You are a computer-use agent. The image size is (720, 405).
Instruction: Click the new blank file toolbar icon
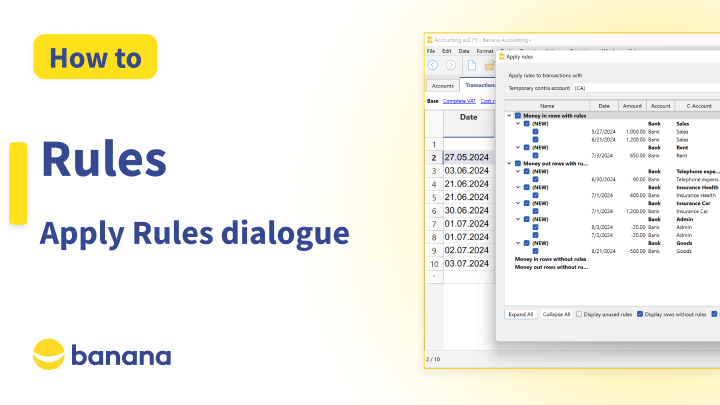pos(472,65)
